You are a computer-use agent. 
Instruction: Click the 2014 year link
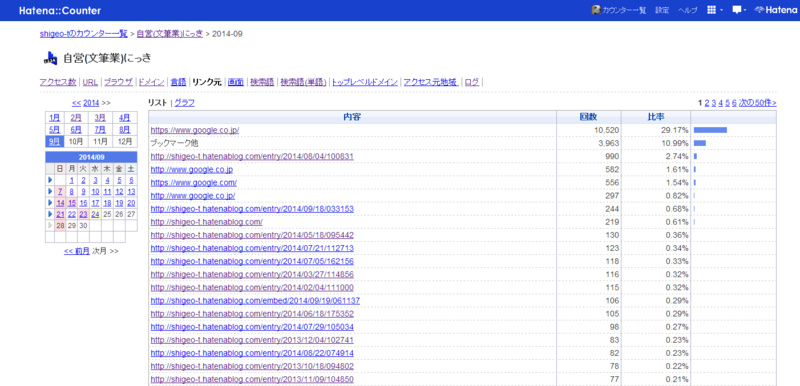91,103
